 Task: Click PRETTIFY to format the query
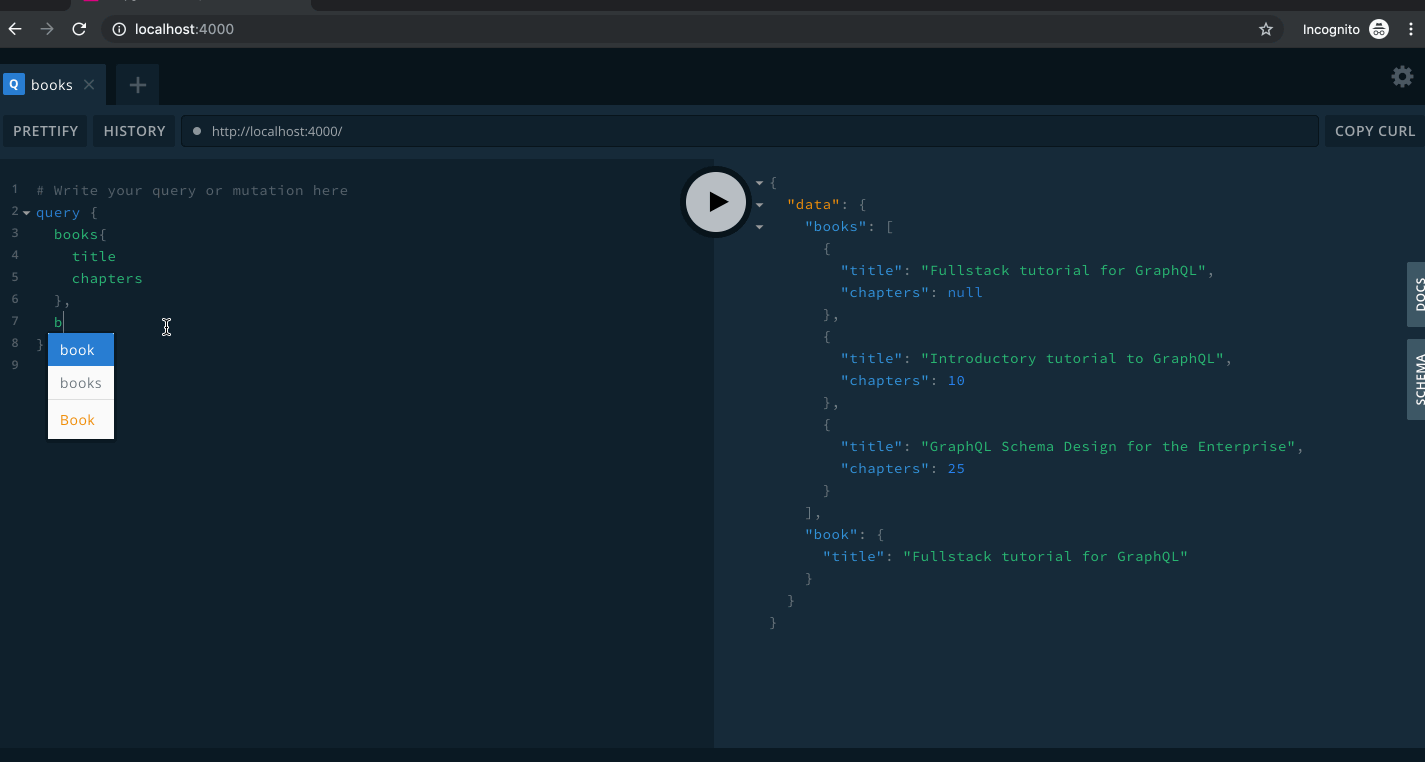pyautogui.click(x=44, y=130)
